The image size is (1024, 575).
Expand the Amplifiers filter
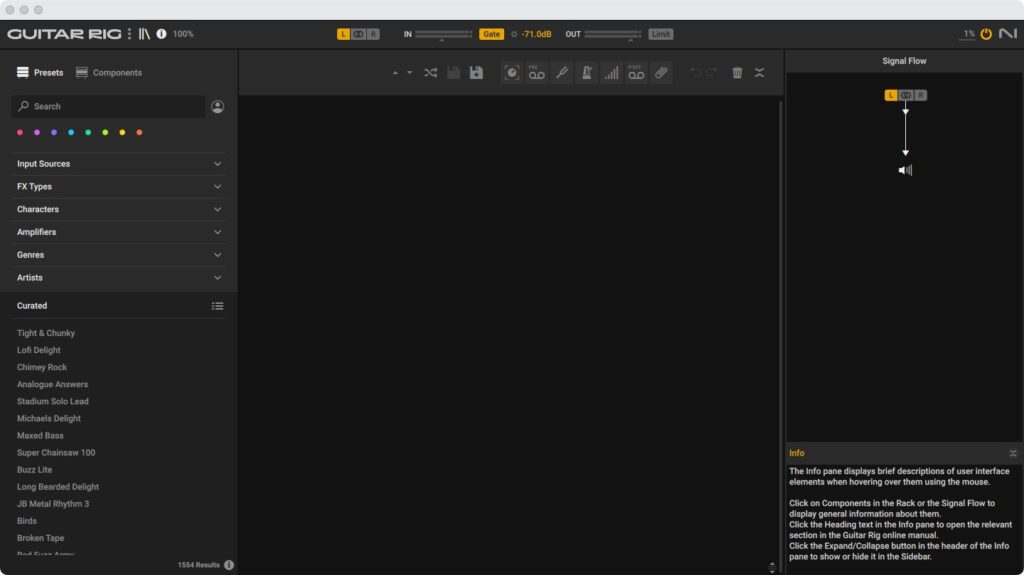(x=119, y=233)
